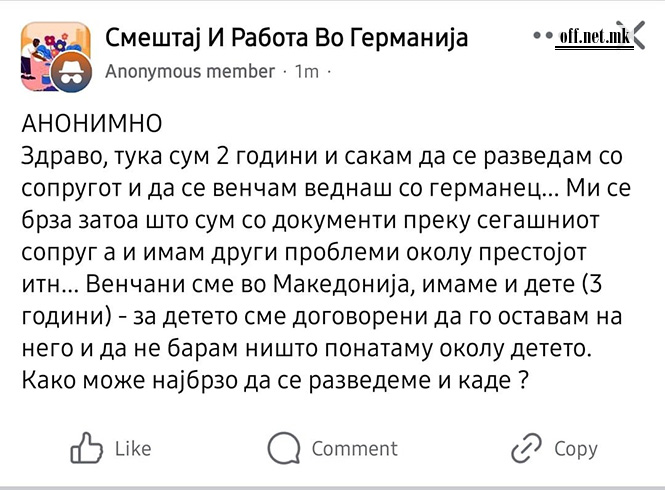This screenshot has height=490, width=665.
Task: Click the chain-link Copy icon
Action: 526,448
